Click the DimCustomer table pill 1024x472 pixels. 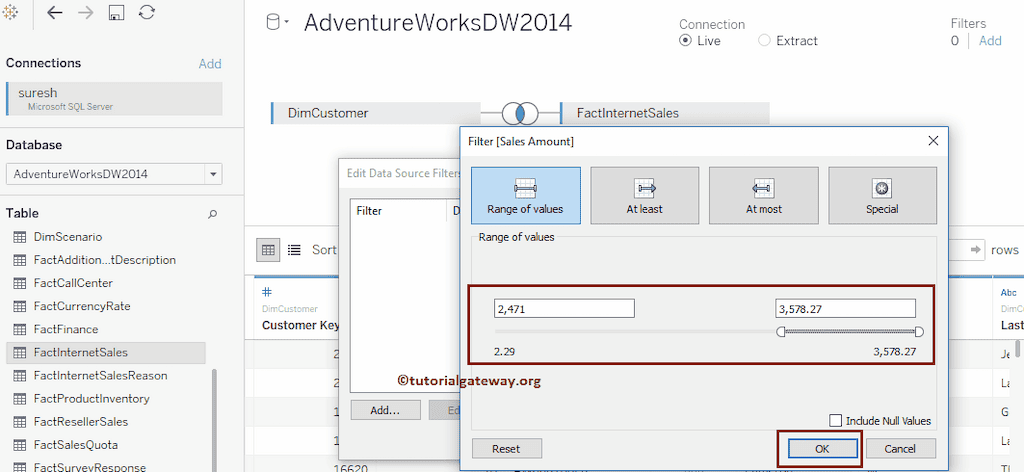[376, 113]
